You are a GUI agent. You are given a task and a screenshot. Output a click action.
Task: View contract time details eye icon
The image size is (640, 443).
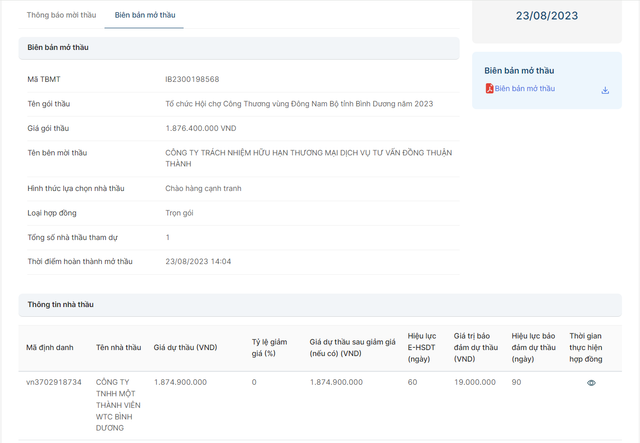[x=591, y=383]
